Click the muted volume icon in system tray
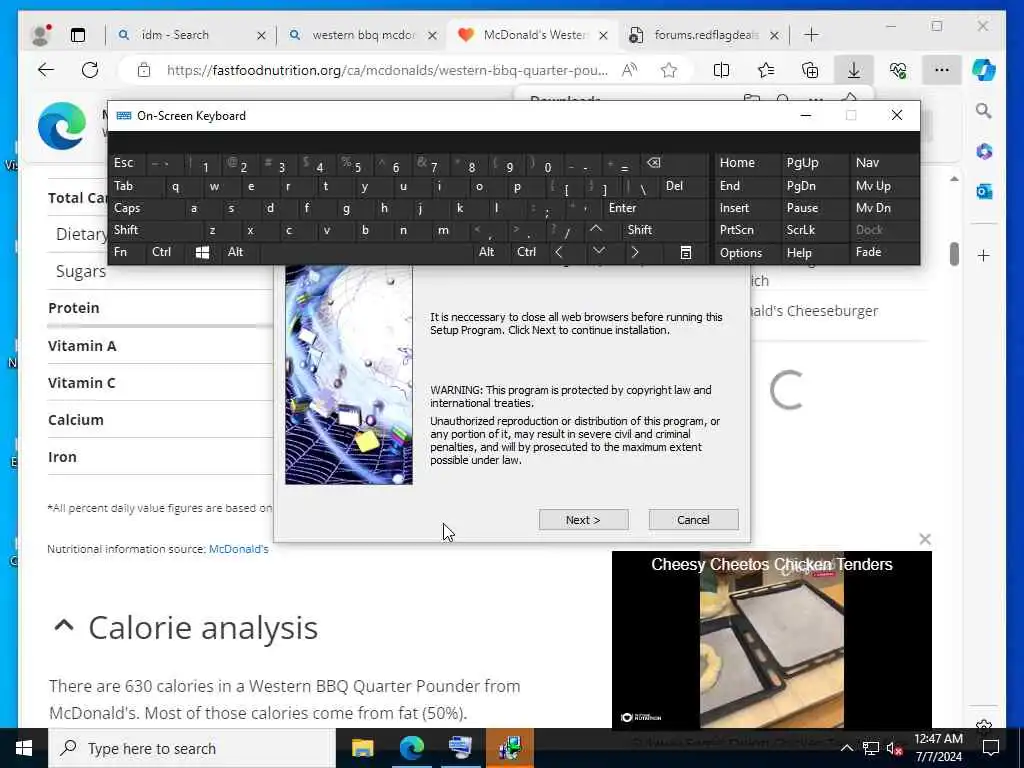 [894, 748]
